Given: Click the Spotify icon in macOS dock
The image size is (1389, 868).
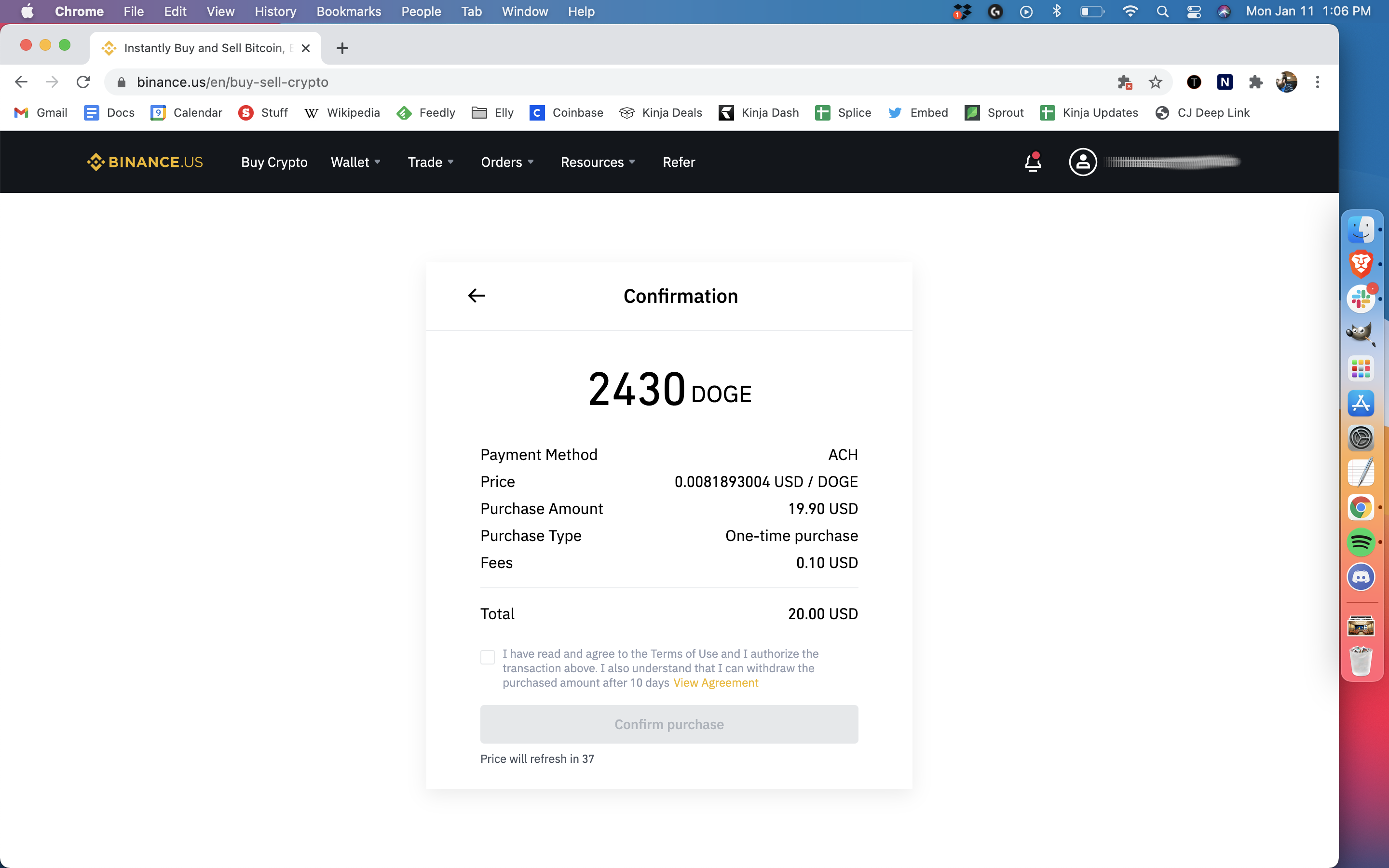Looking at the screenshot, I should click(1362, 541).
